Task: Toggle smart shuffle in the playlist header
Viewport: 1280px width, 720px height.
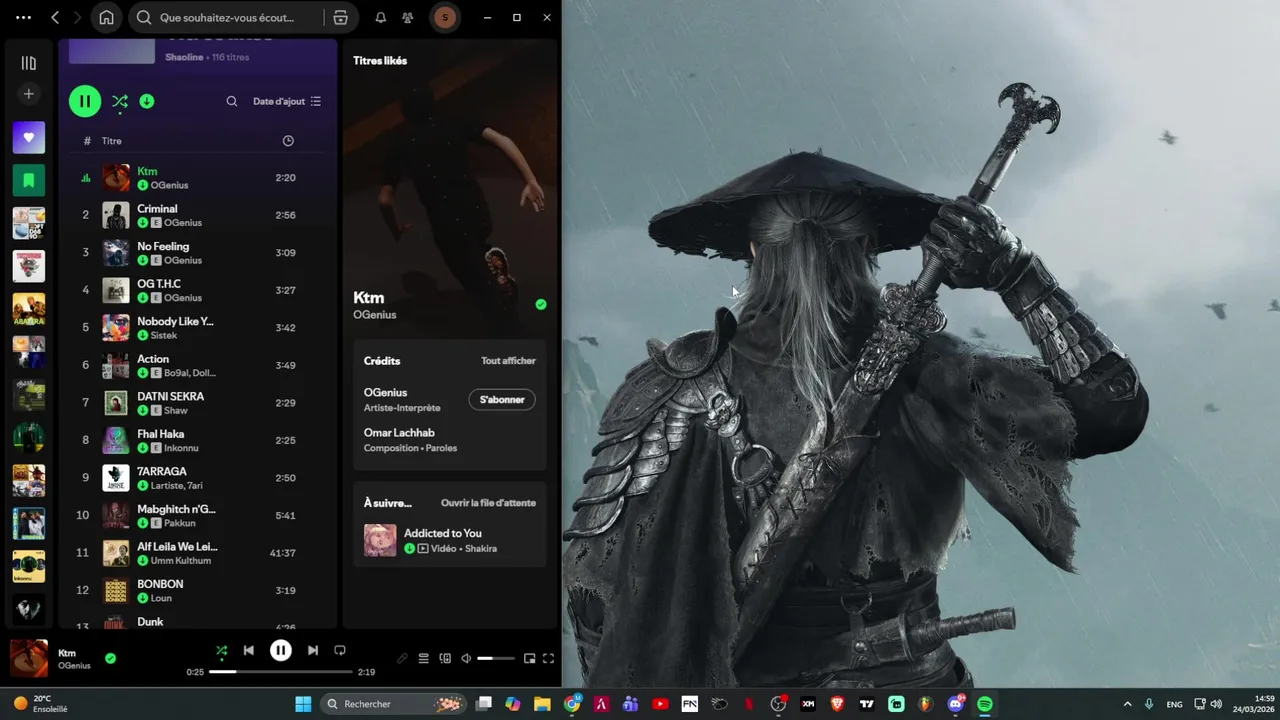Action: click(x=120, y=101)
